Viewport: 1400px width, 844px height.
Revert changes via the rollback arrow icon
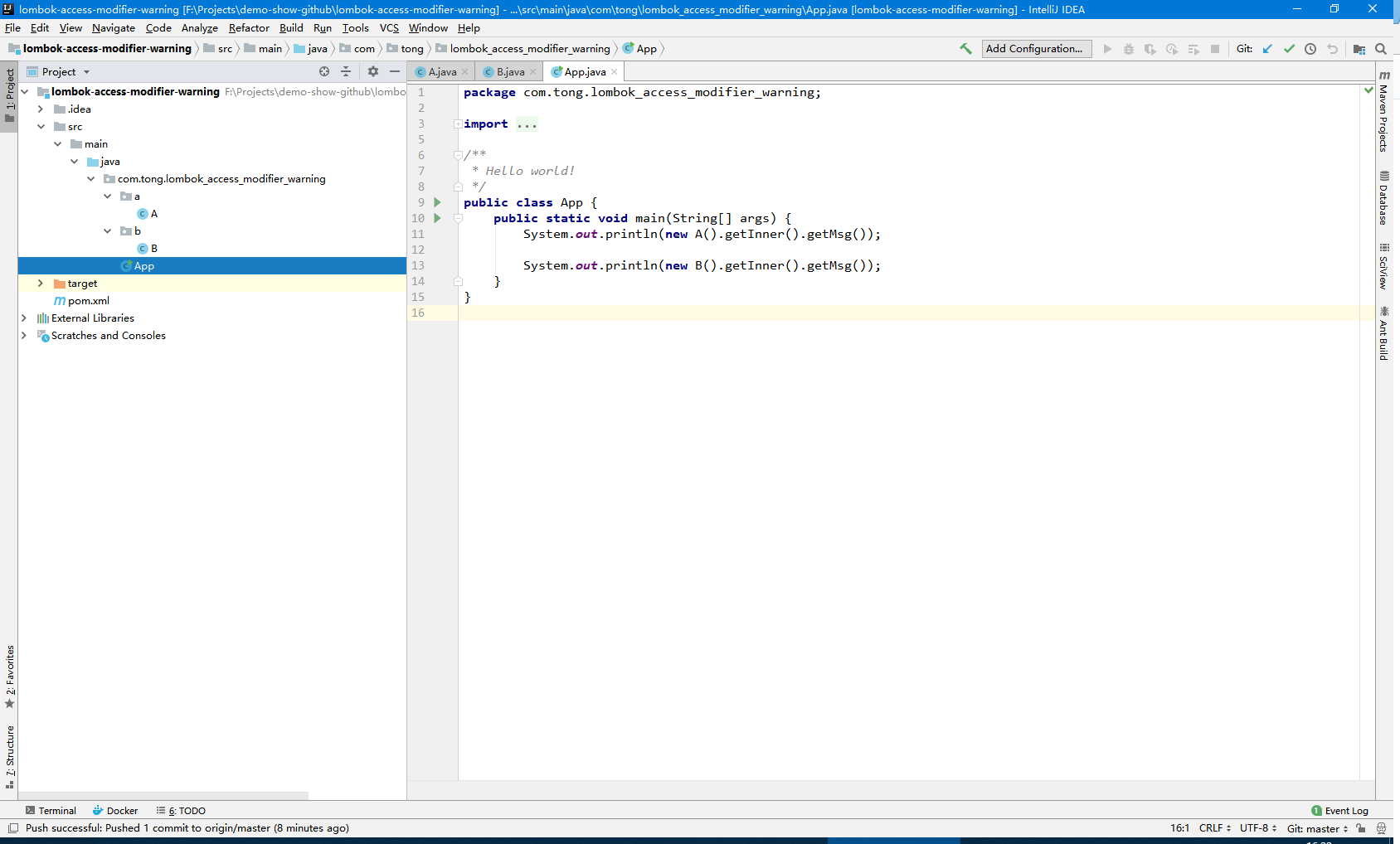point(1332,49)
